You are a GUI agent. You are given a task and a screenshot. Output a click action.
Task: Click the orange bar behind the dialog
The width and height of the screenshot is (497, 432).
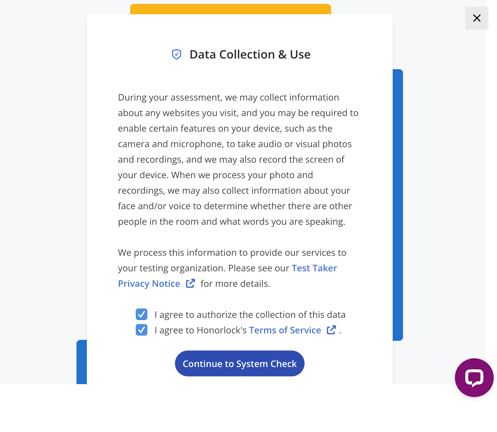(230, 9)
